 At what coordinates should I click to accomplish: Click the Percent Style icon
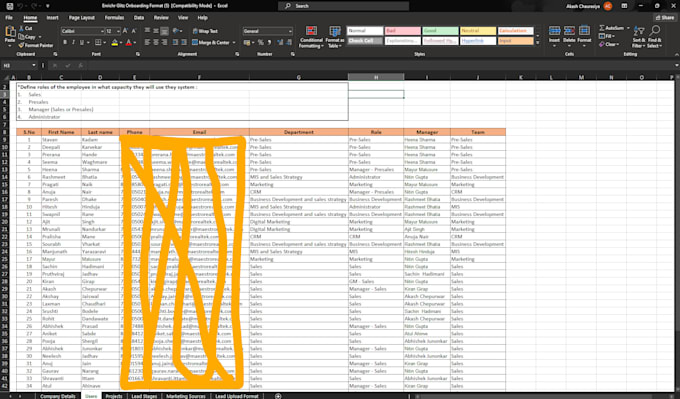point(261,43)
